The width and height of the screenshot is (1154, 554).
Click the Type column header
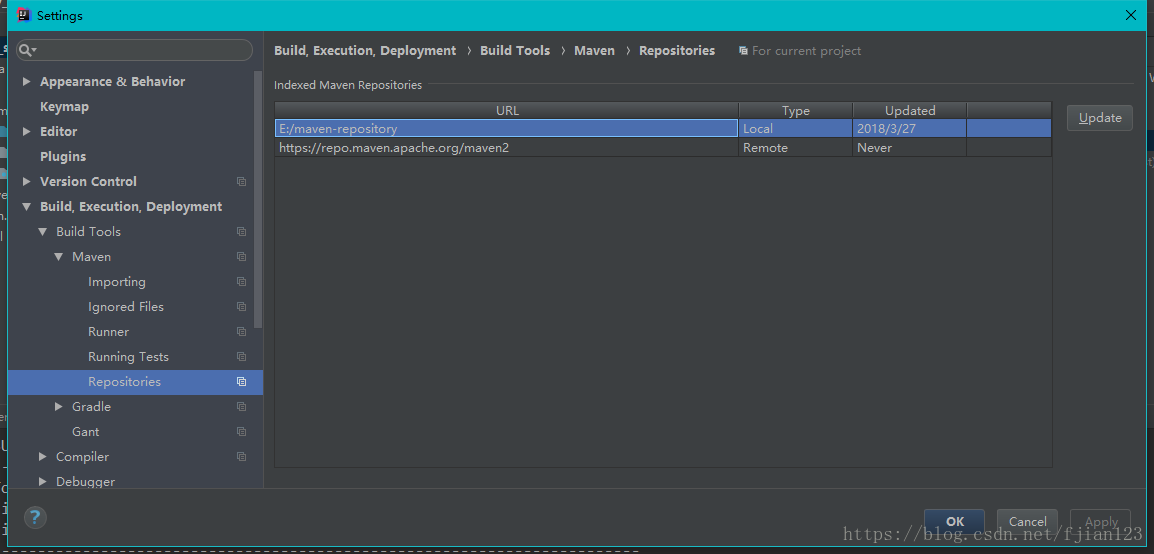pyautogui.click(x=796, y=110)
